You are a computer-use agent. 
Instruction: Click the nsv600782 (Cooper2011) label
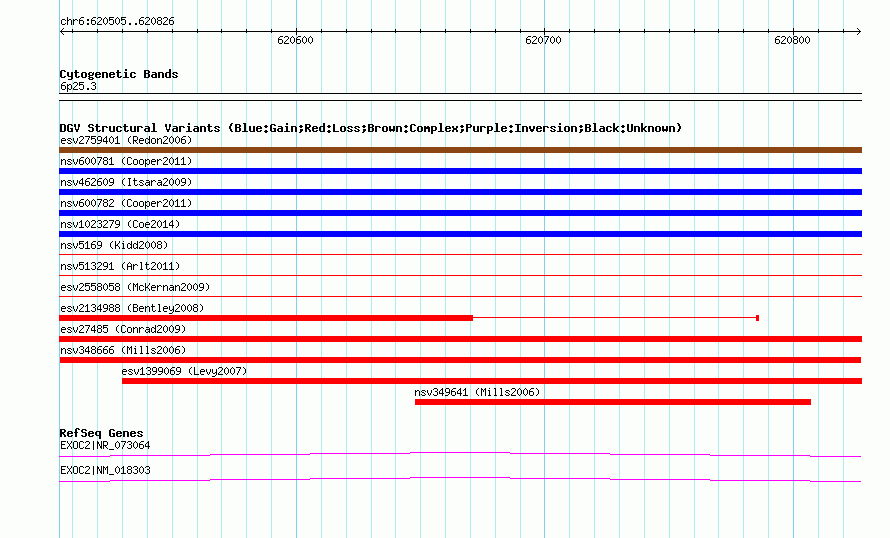126,203
